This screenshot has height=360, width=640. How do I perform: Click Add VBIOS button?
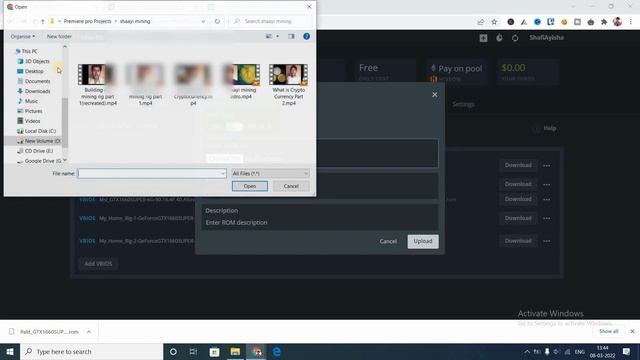[98, 264]
